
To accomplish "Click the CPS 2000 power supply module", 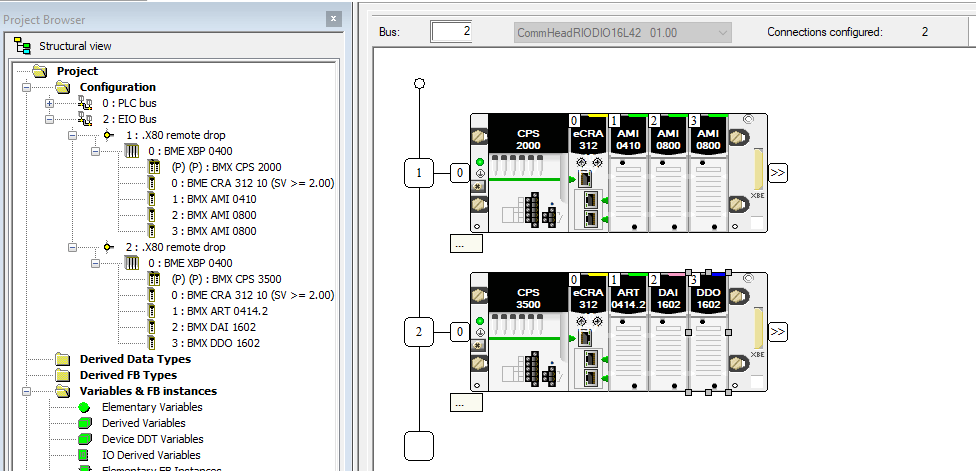I will coord(527,172).
